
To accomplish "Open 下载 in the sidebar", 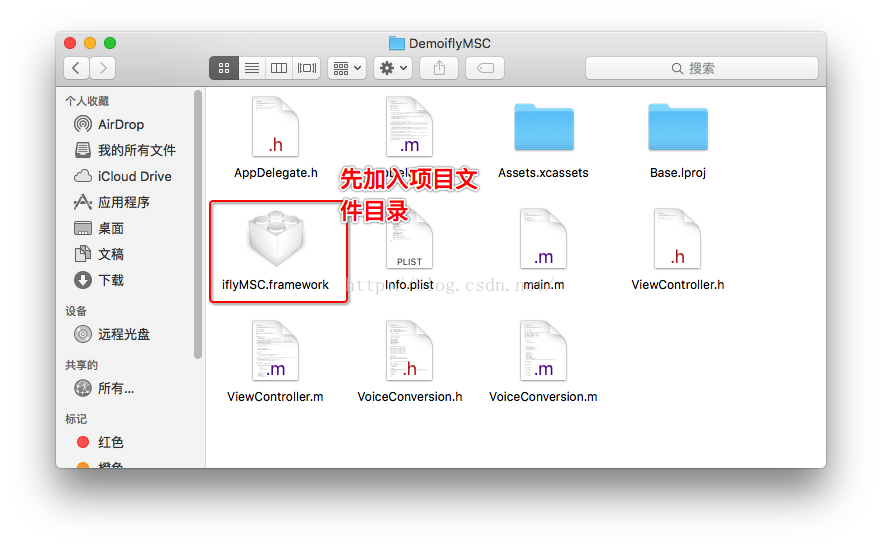I will 99,280.
